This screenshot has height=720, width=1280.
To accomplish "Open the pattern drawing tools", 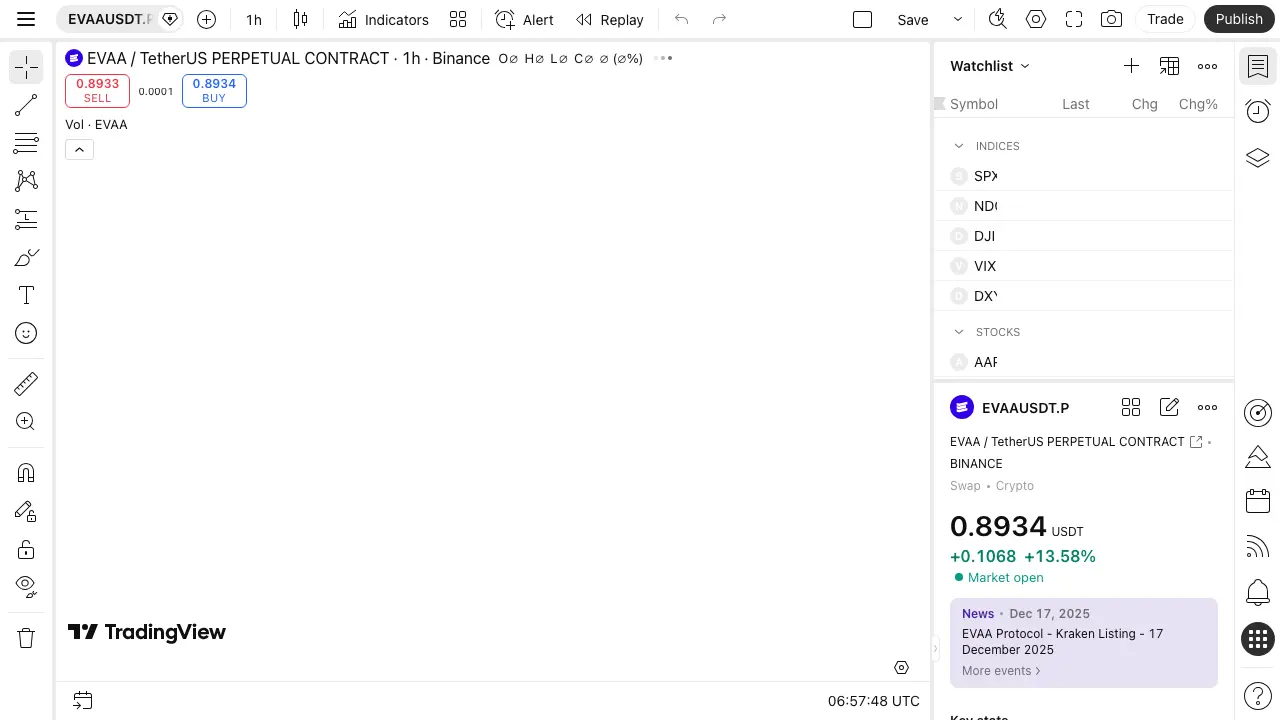I will point(26,181).
